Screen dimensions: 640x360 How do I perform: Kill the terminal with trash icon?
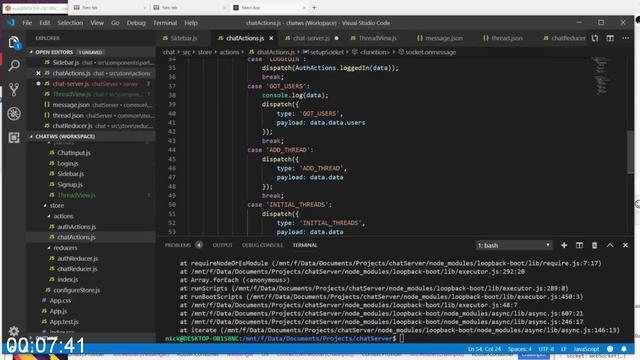pyautogui.click(x=594, y=245)
